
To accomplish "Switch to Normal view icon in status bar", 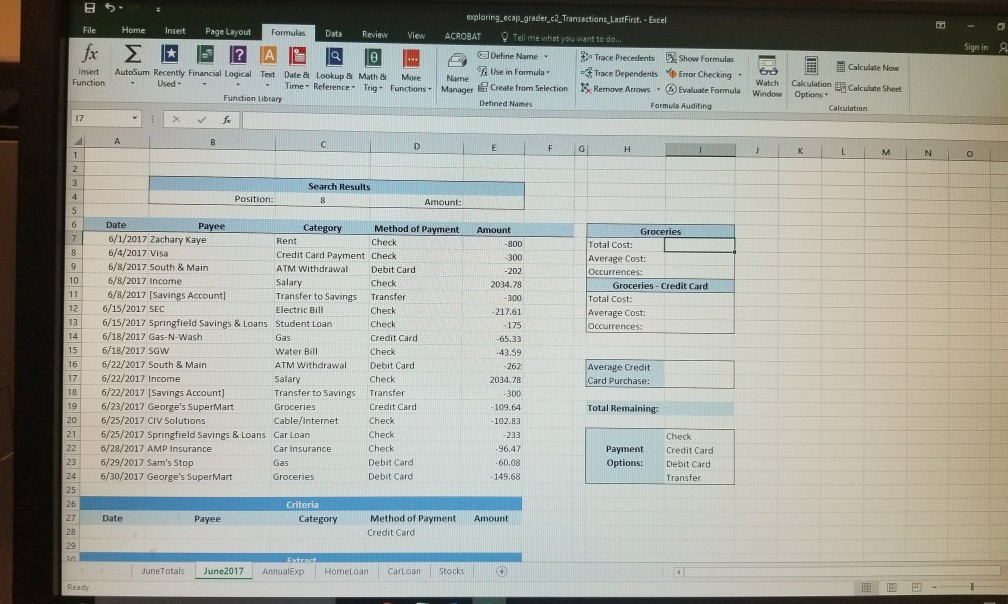I will point(866,587).
